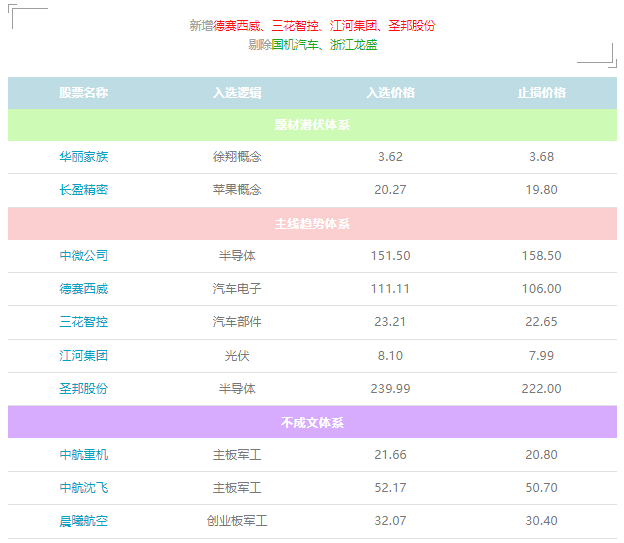Viewport: 624px width, 543px height.
Task: Open the 中航重机 stock link
Action: (84, 455)
